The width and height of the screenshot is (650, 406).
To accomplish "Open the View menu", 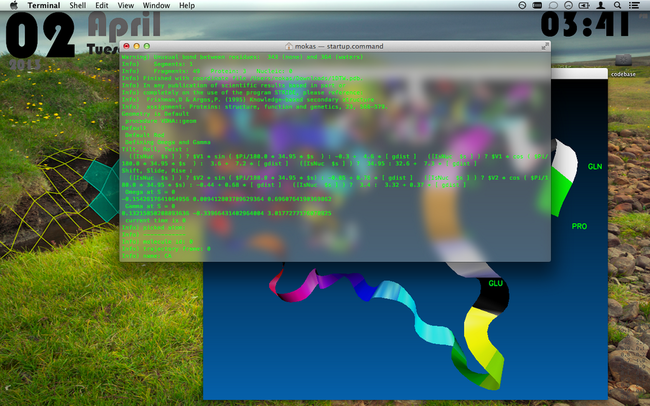I will pos(125,5).
